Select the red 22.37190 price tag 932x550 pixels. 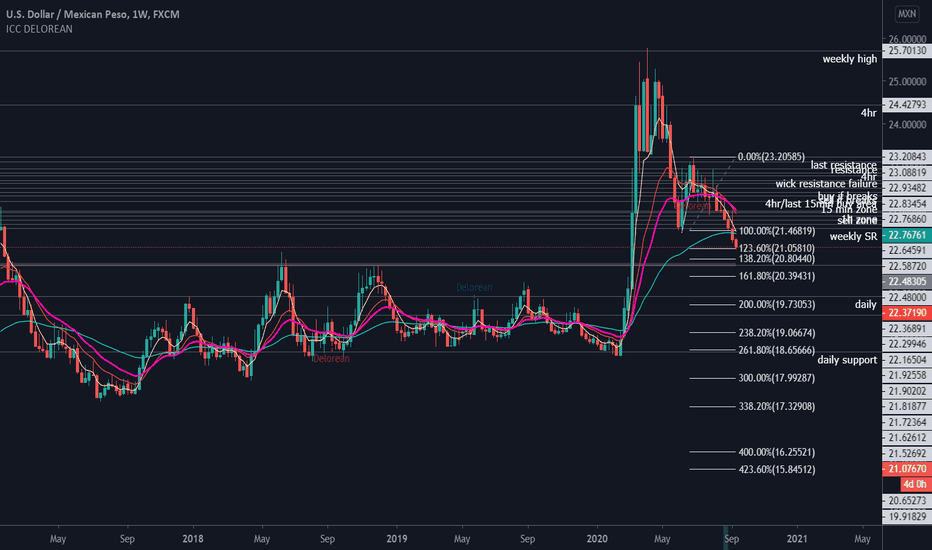907,313
